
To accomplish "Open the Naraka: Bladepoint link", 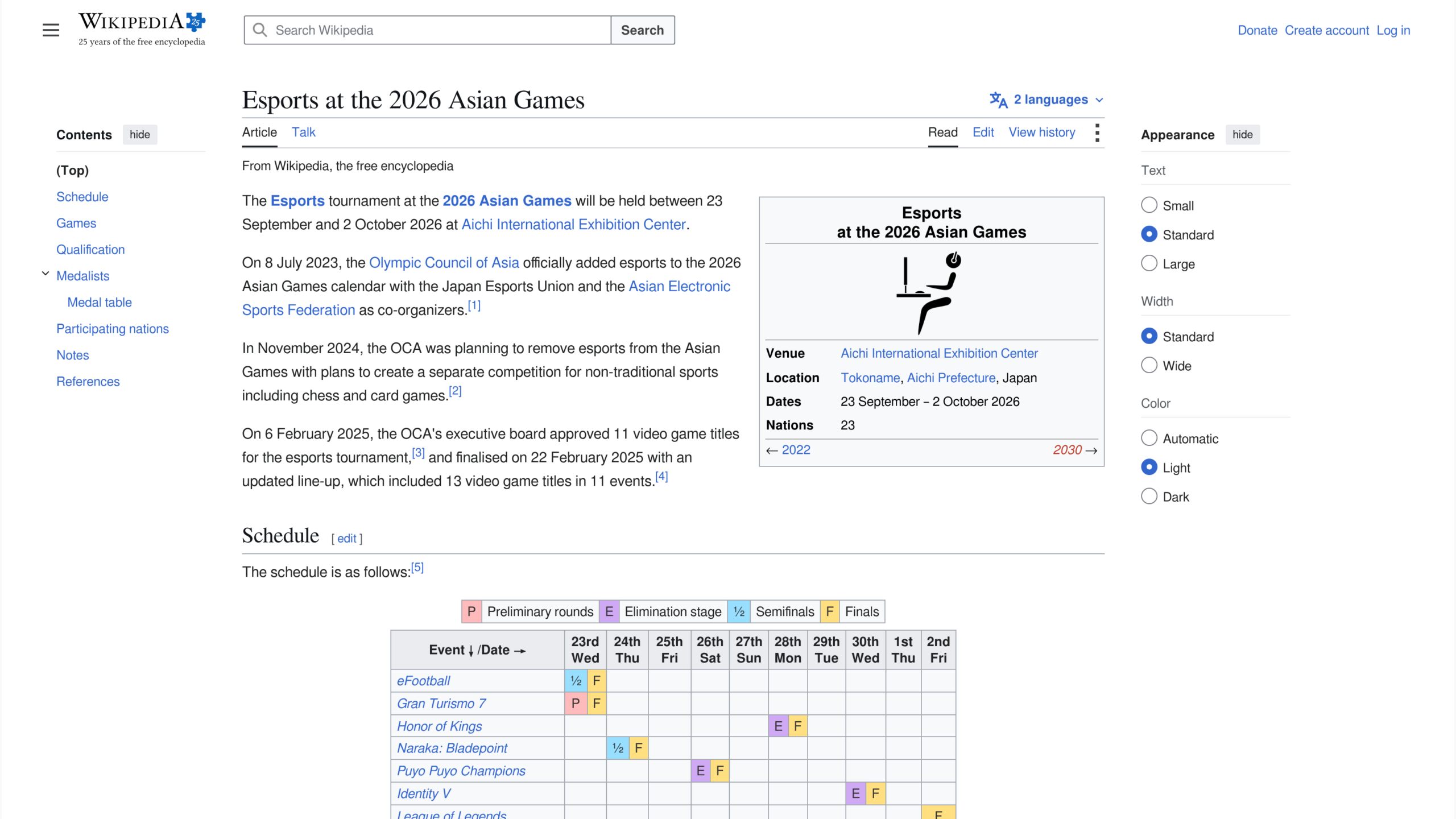I will point(452,748).
